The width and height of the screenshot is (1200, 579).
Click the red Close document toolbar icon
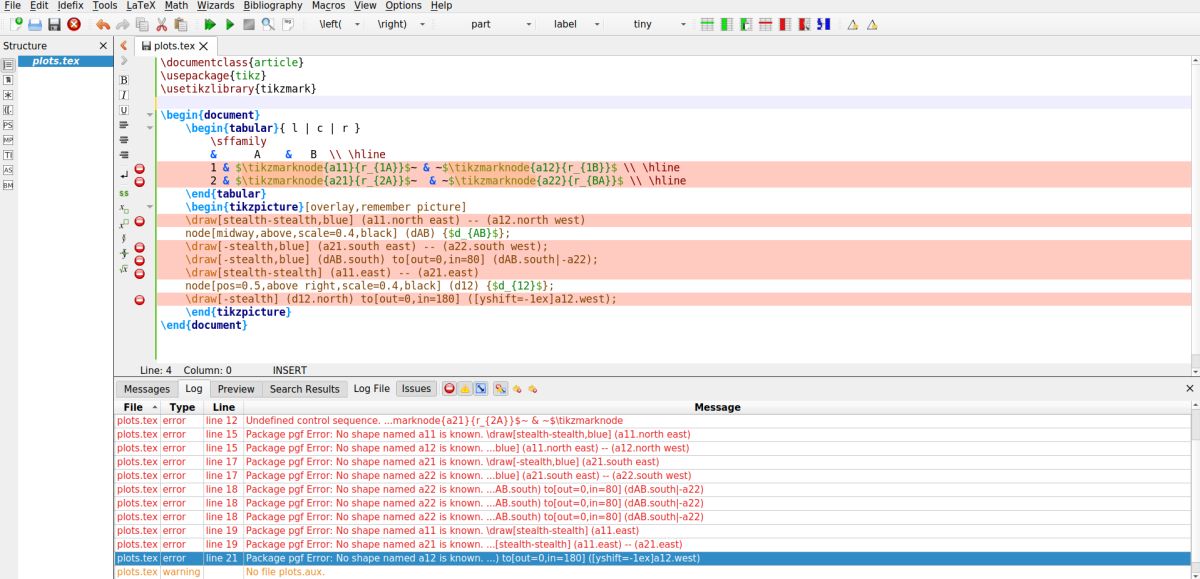pos(73,24)
